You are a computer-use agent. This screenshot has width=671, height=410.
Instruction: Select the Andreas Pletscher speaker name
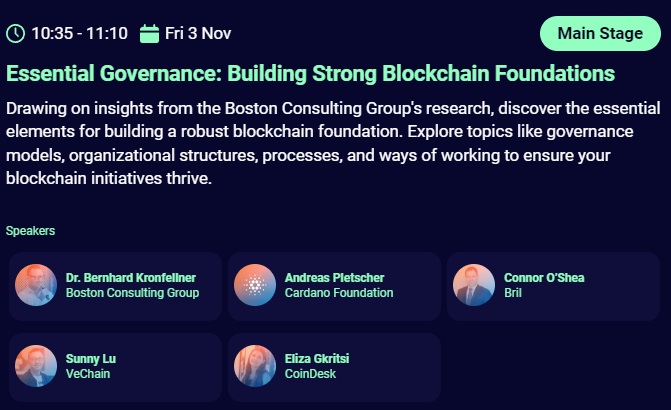click(334, 277)
